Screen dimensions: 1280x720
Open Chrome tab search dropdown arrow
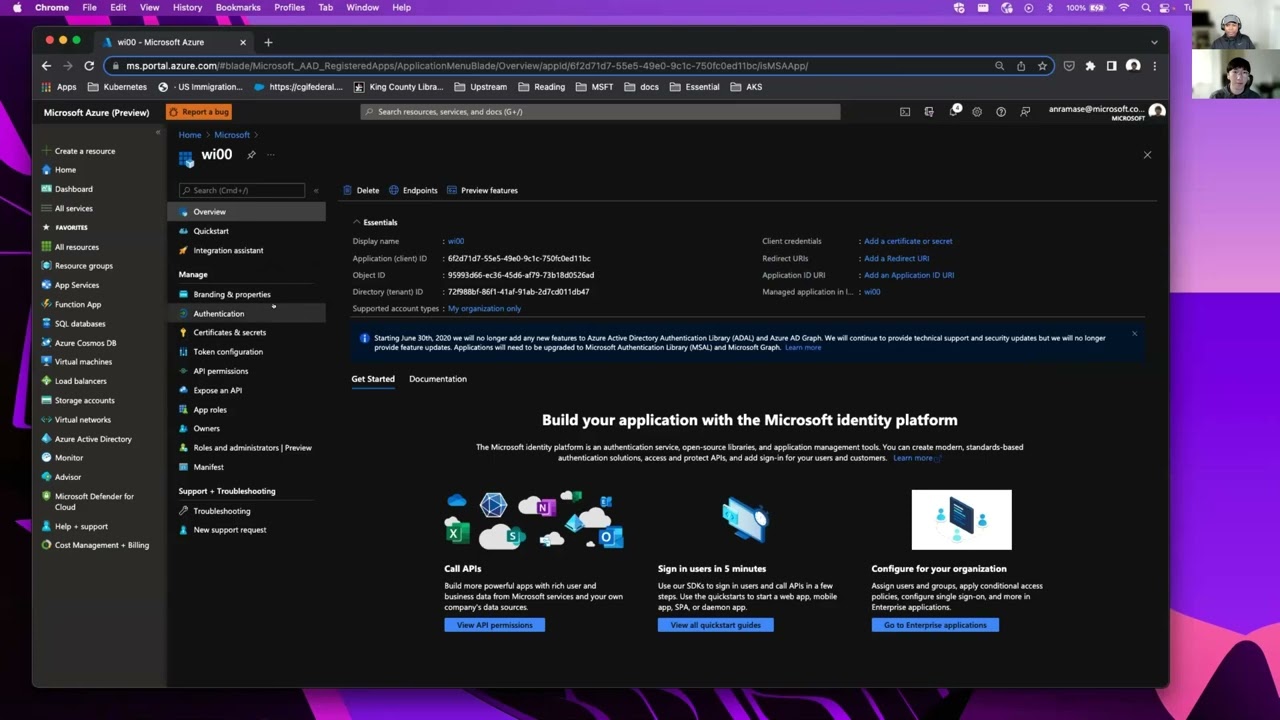(x=1154, y=42)
